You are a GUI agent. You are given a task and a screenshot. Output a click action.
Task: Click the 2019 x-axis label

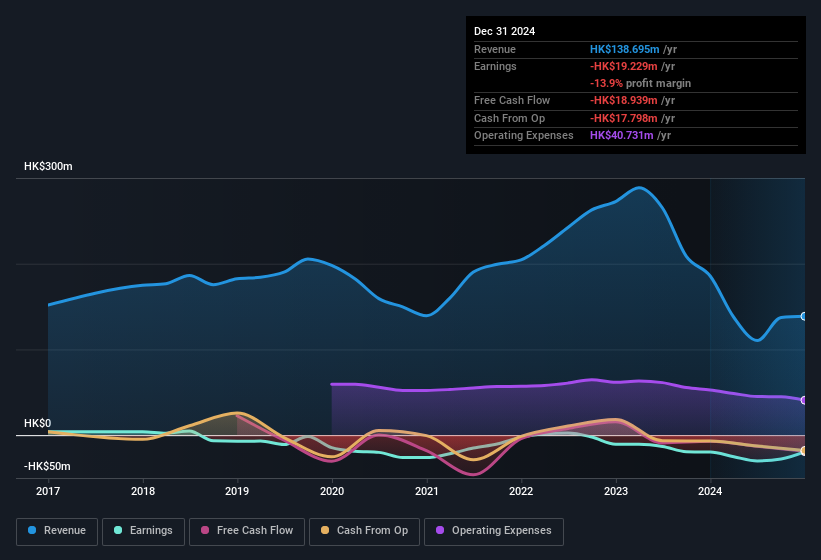(237, 491)
